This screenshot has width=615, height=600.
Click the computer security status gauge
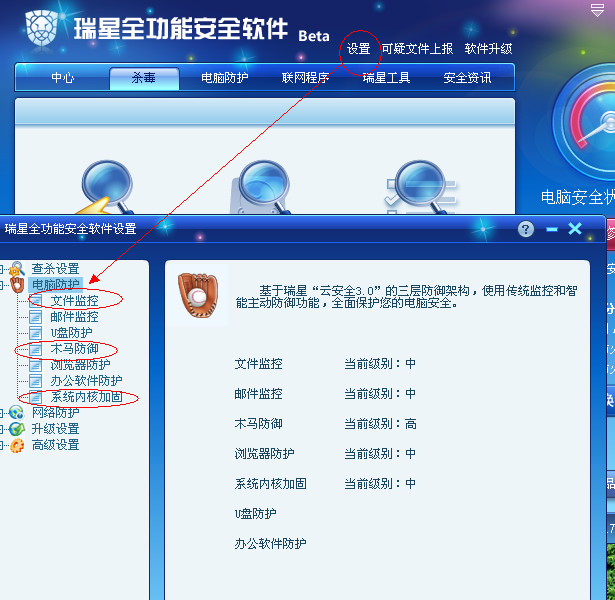pos(584,122)
